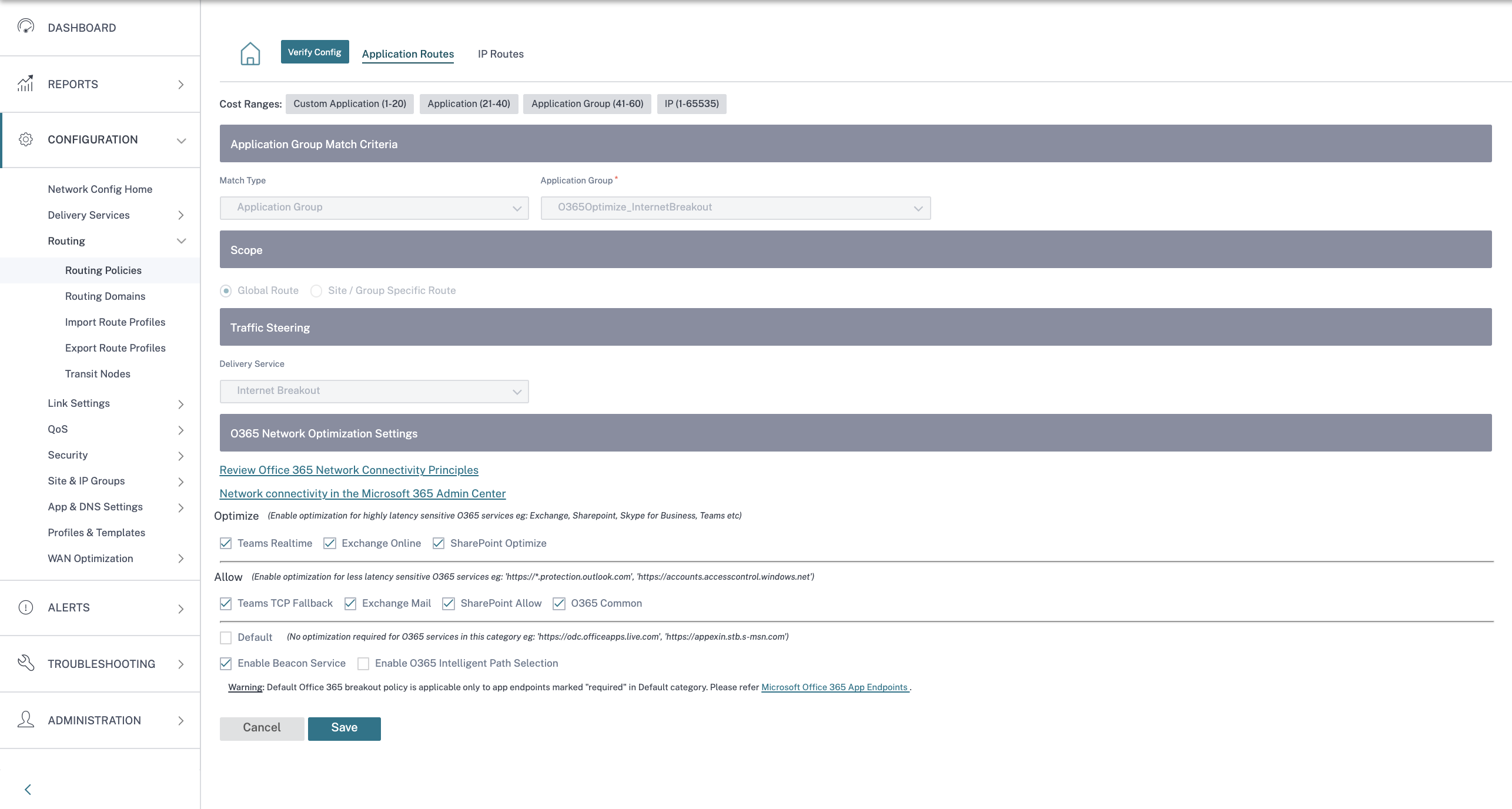Expand Delivery Services submenu

point(181,215)
